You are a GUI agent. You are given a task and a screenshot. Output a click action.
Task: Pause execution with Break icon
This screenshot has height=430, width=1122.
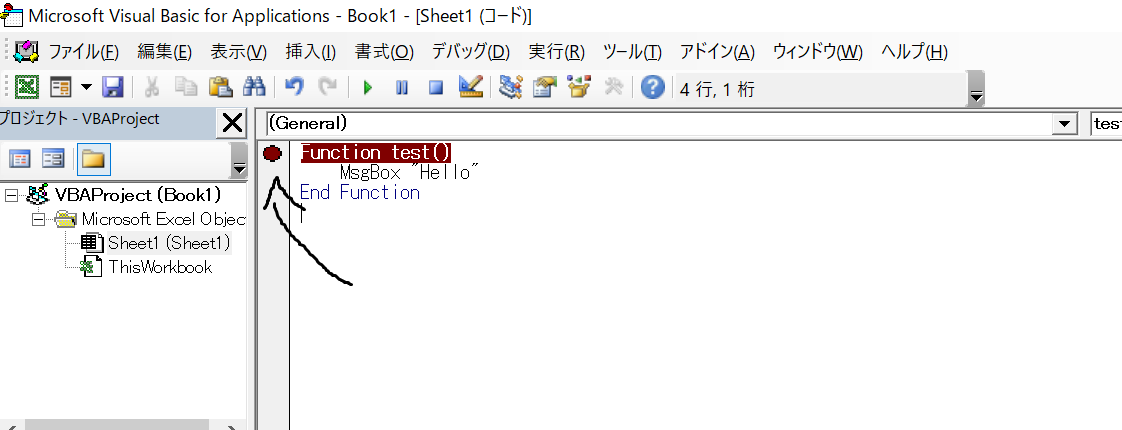pos(402,88)
